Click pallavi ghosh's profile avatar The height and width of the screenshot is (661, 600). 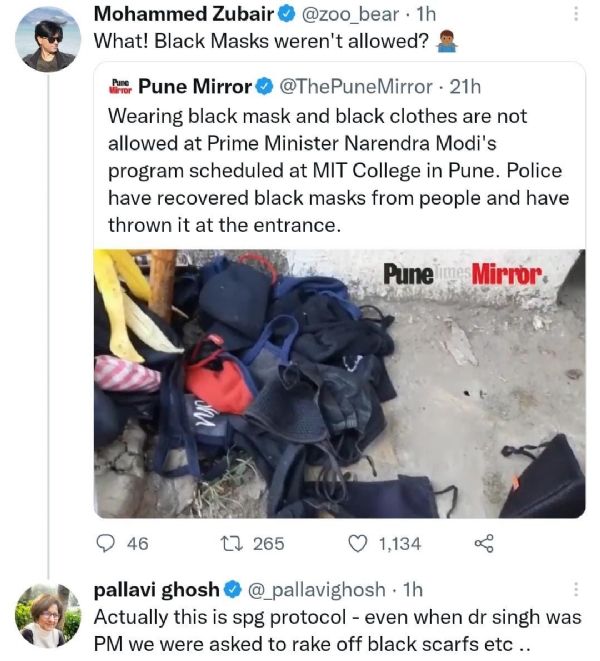[48, 612]
